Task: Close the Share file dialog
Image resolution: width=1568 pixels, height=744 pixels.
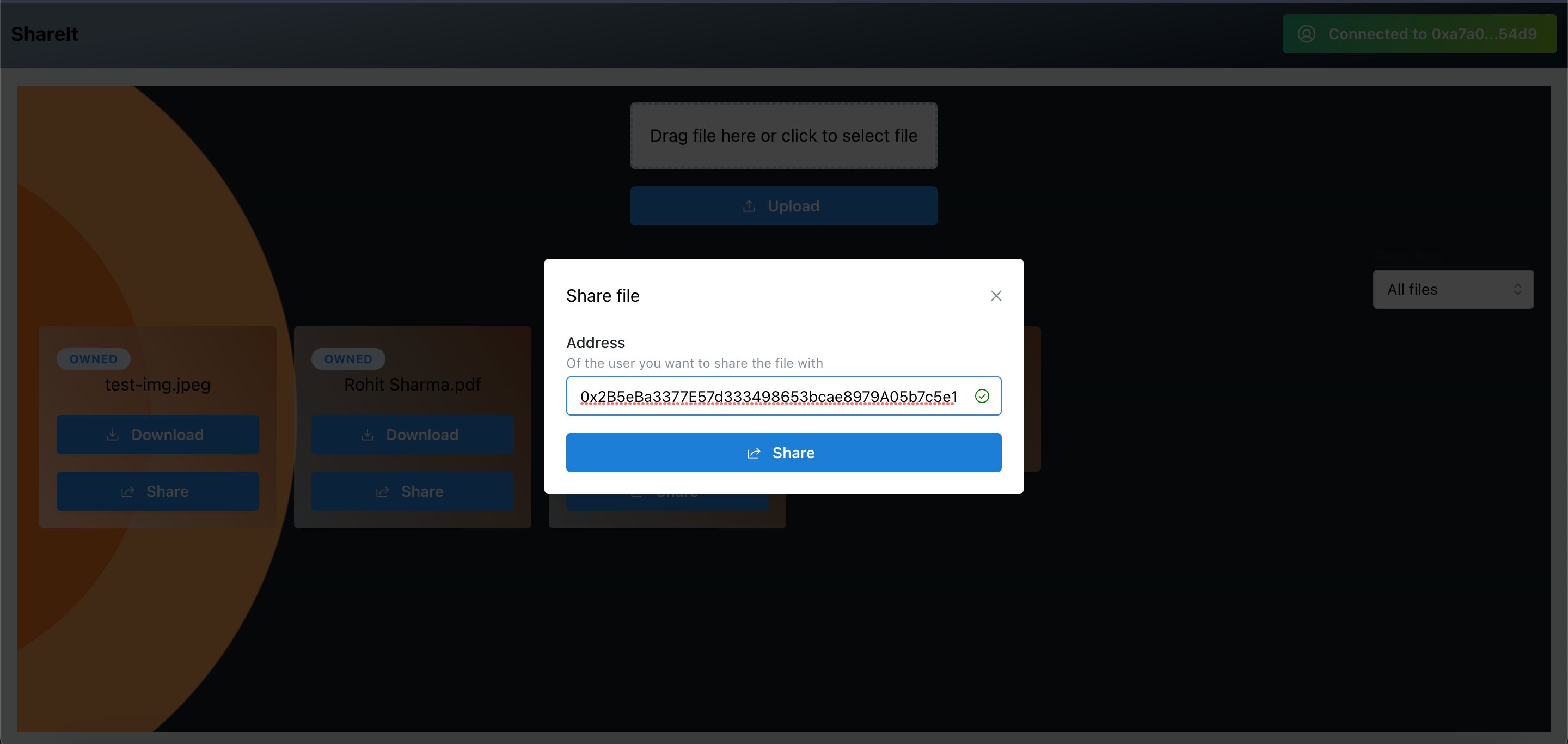Action: [x=996, y=295]
